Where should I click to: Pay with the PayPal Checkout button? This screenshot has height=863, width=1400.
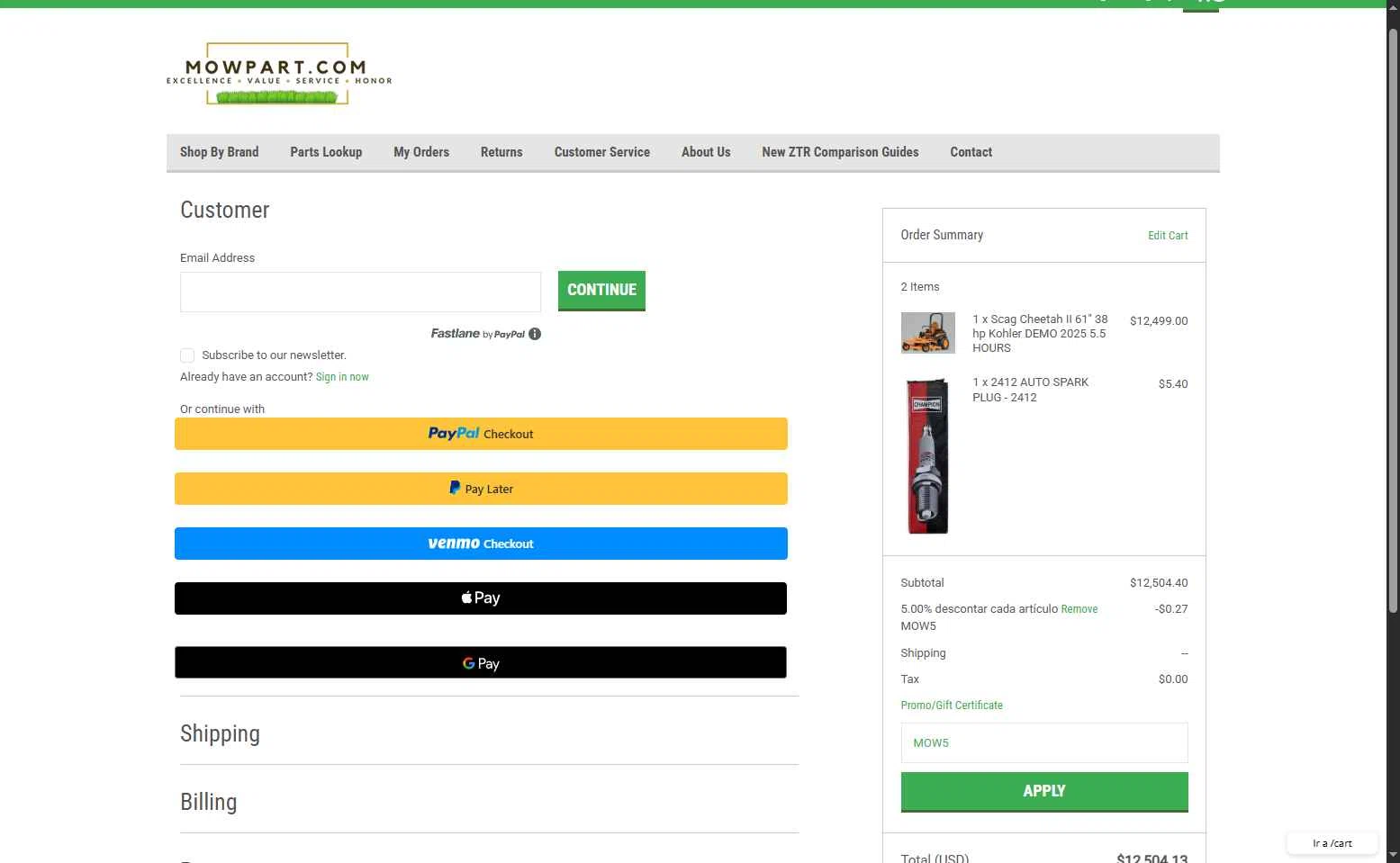pyautogui.click(x=481, y=434)
